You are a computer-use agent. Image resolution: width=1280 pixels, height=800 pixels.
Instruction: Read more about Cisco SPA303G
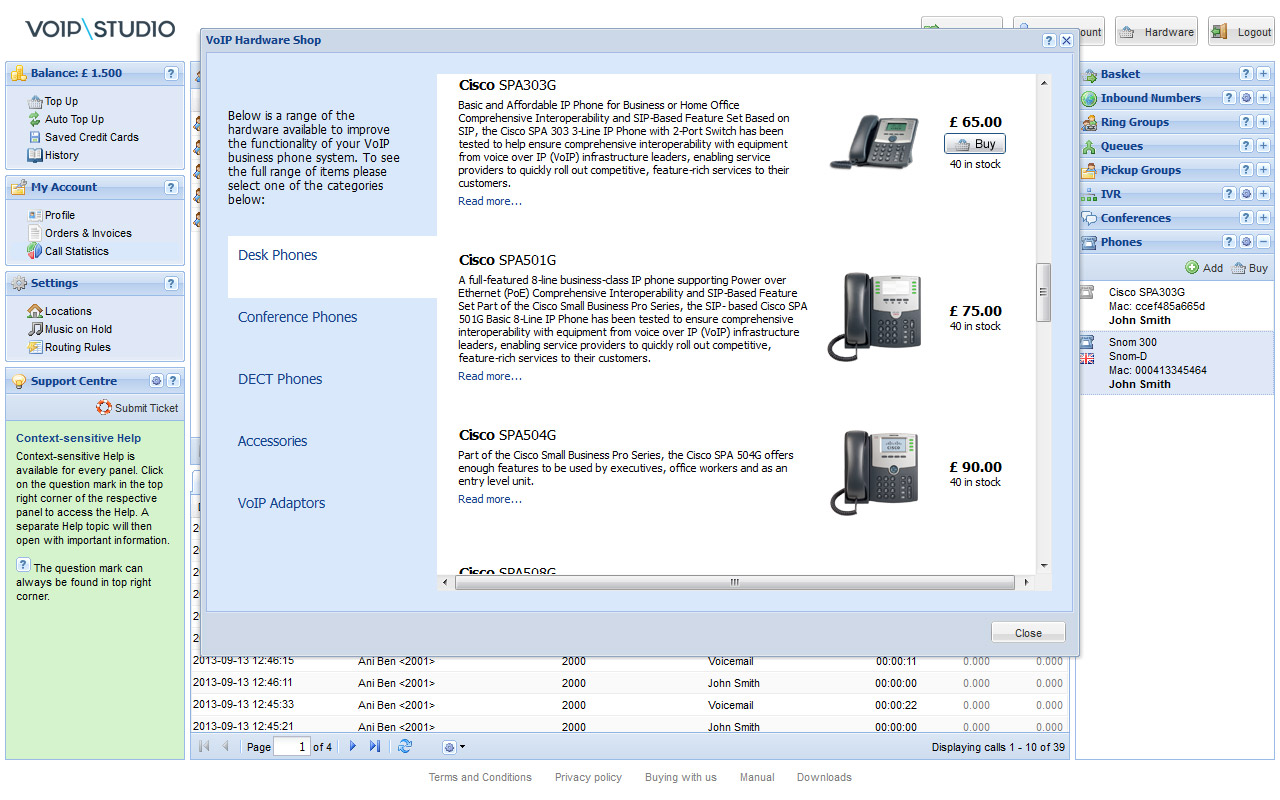tap(490, 201)
